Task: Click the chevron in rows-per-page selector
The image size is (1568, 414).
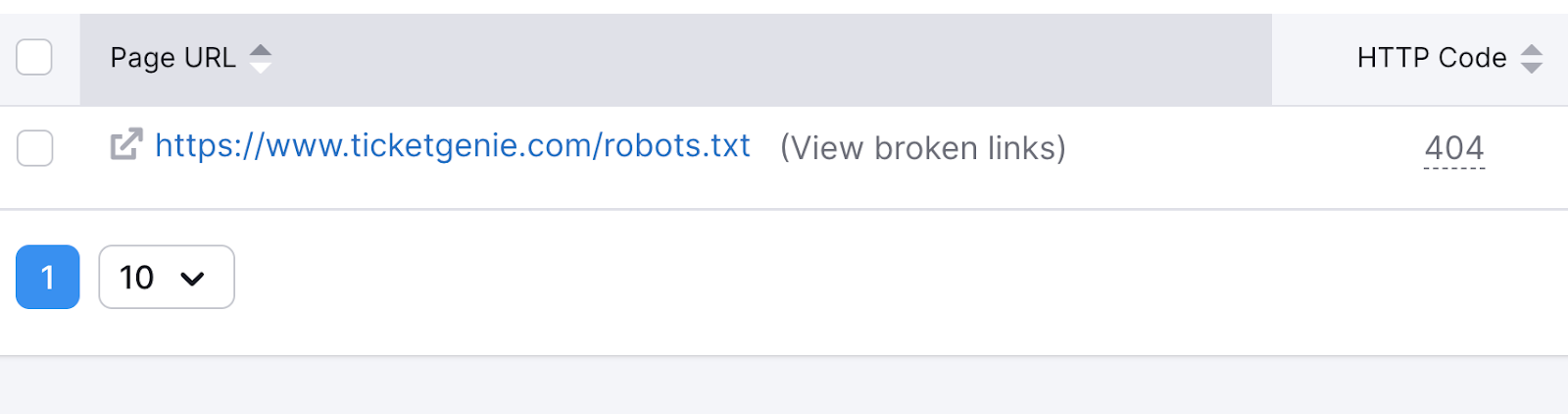Action: tap(192, 279)
